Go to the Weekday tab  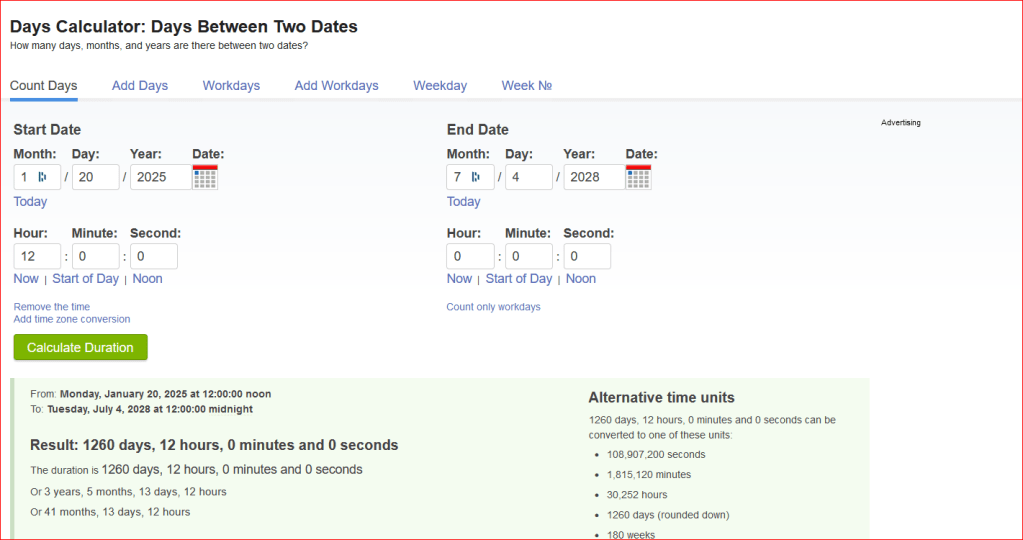pos(440,86)
